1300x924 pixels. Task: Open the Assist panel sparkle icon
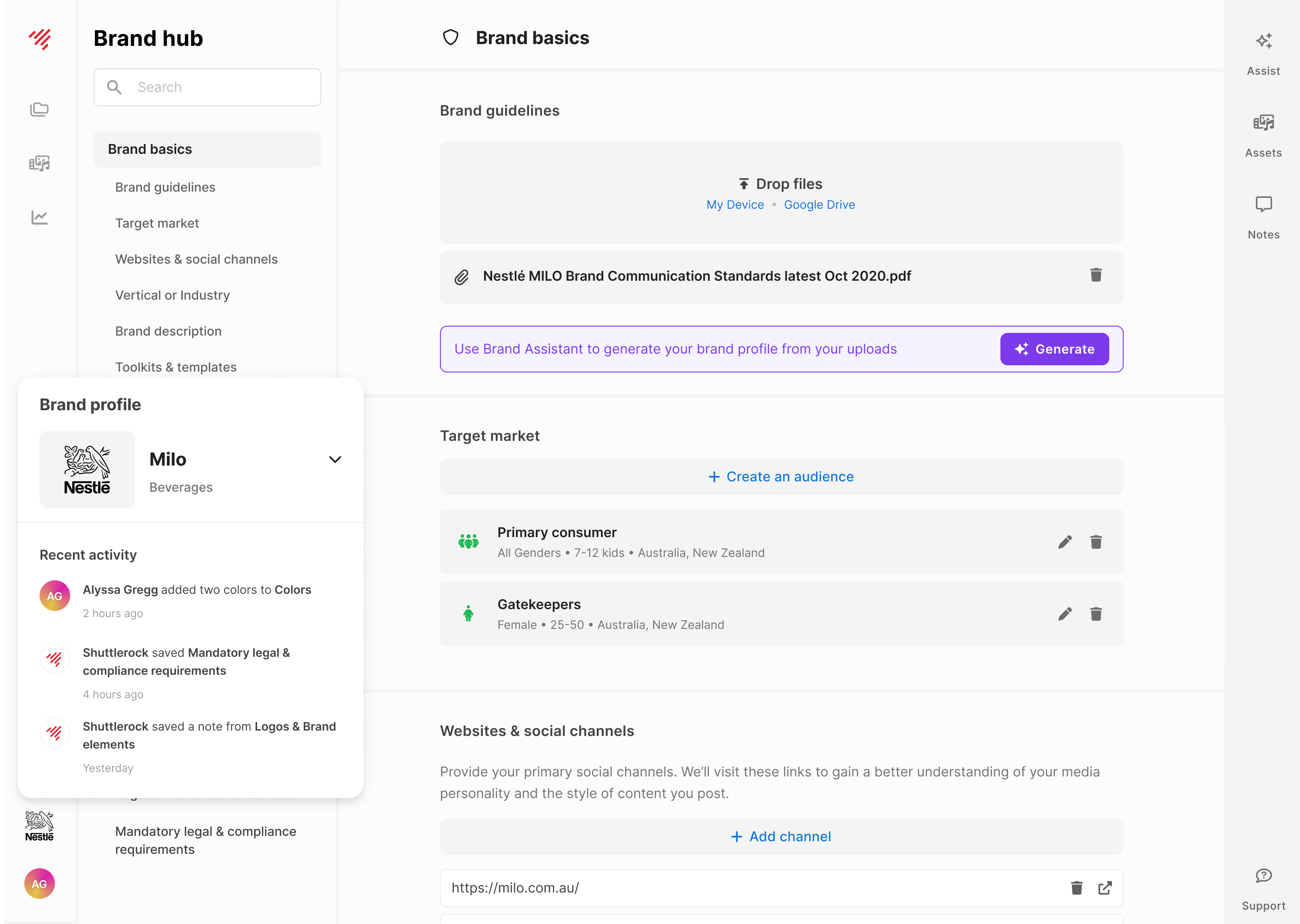(1263, 41)
